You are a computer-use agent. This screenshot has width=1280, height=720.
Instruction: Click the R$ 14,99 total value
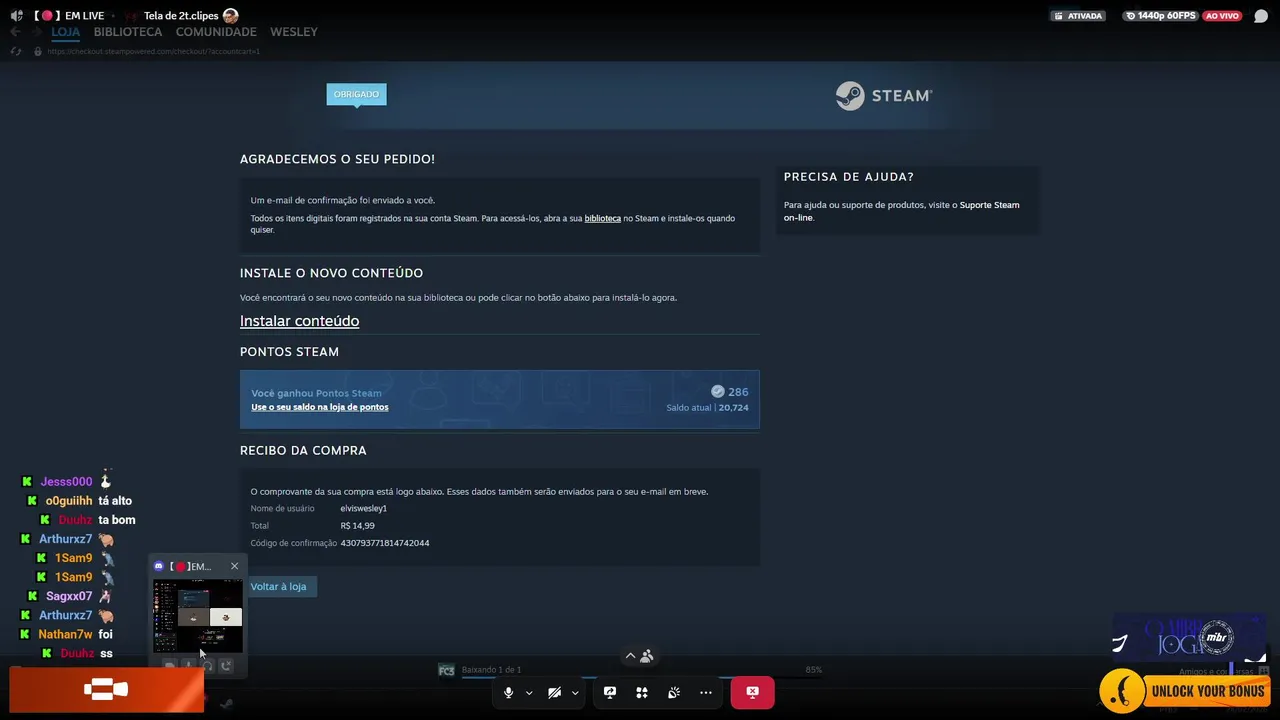point(357,526)
